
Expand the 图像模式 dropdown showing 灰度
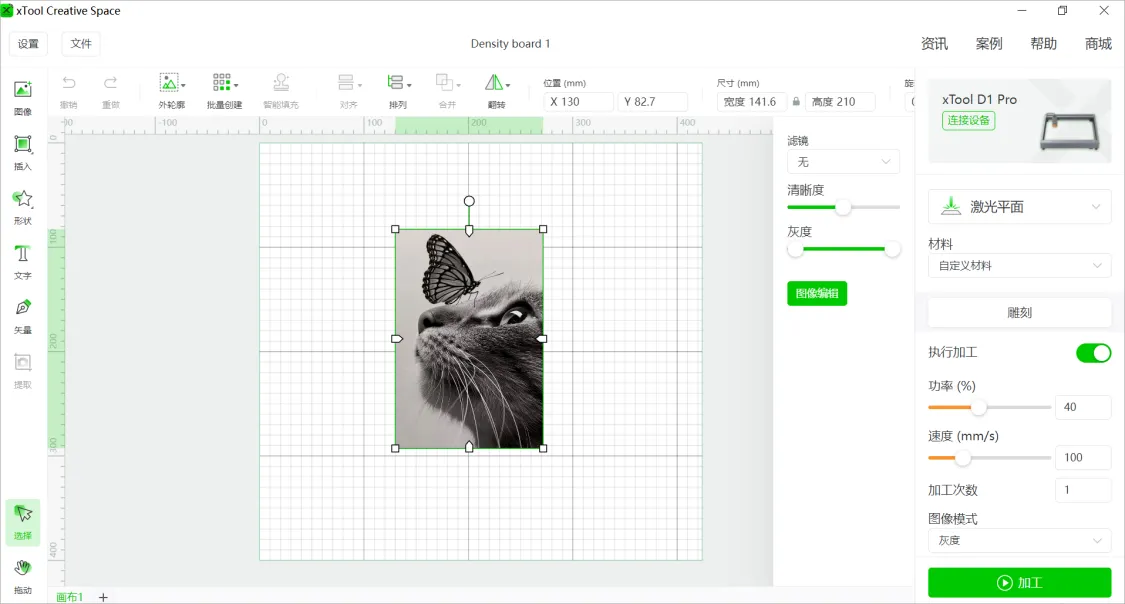[1020, 540]
